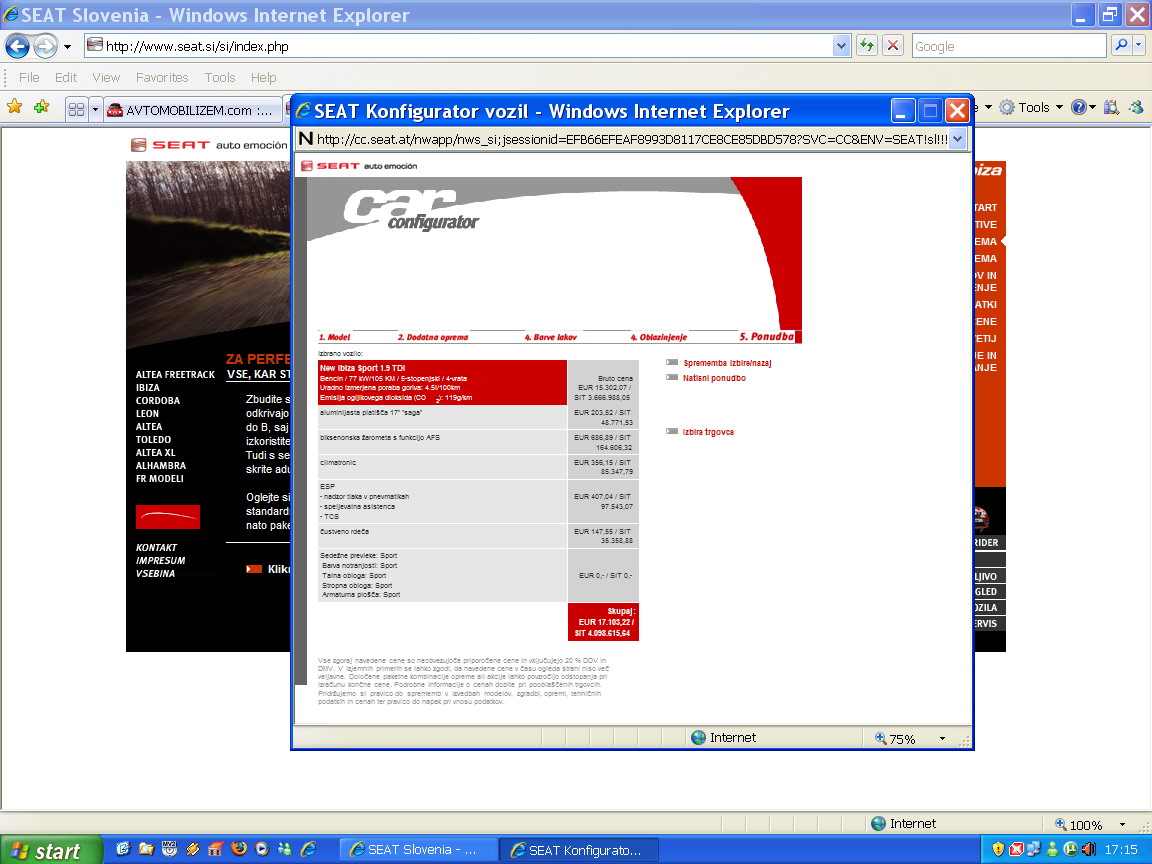The width and height of the screenshot is (1152, 864).
Task: Click red car silhouette thumbnail on SEAT page
Action: pyautogui.click(x=168, y=516)
